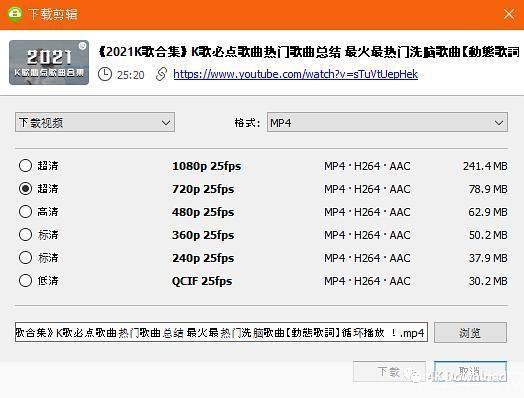
Task: Click the clock duration icon
Action: click(x=105, y=74)
